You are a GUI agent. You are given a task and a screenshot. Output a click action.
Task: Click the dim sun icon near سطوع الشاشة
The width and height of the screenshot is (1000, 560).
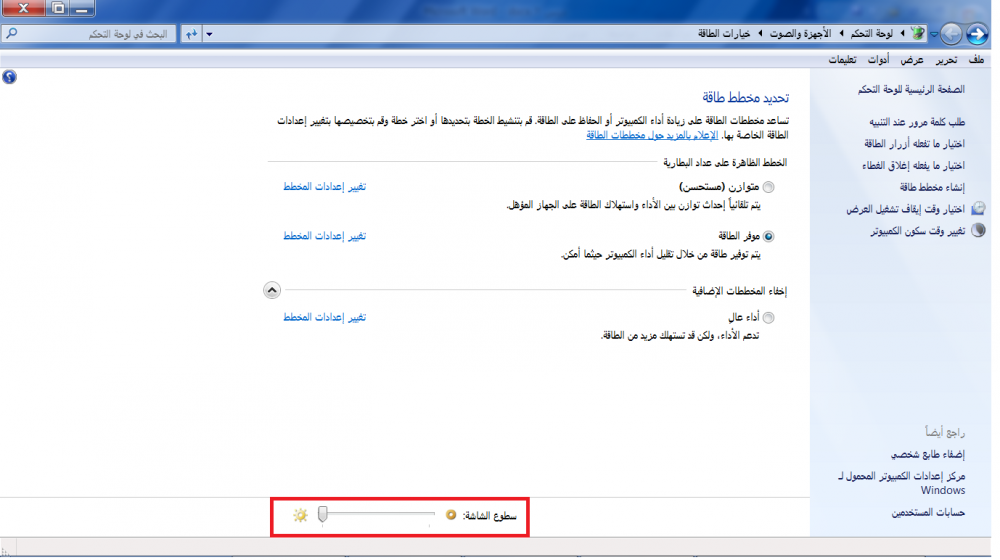tap(451, 515)
